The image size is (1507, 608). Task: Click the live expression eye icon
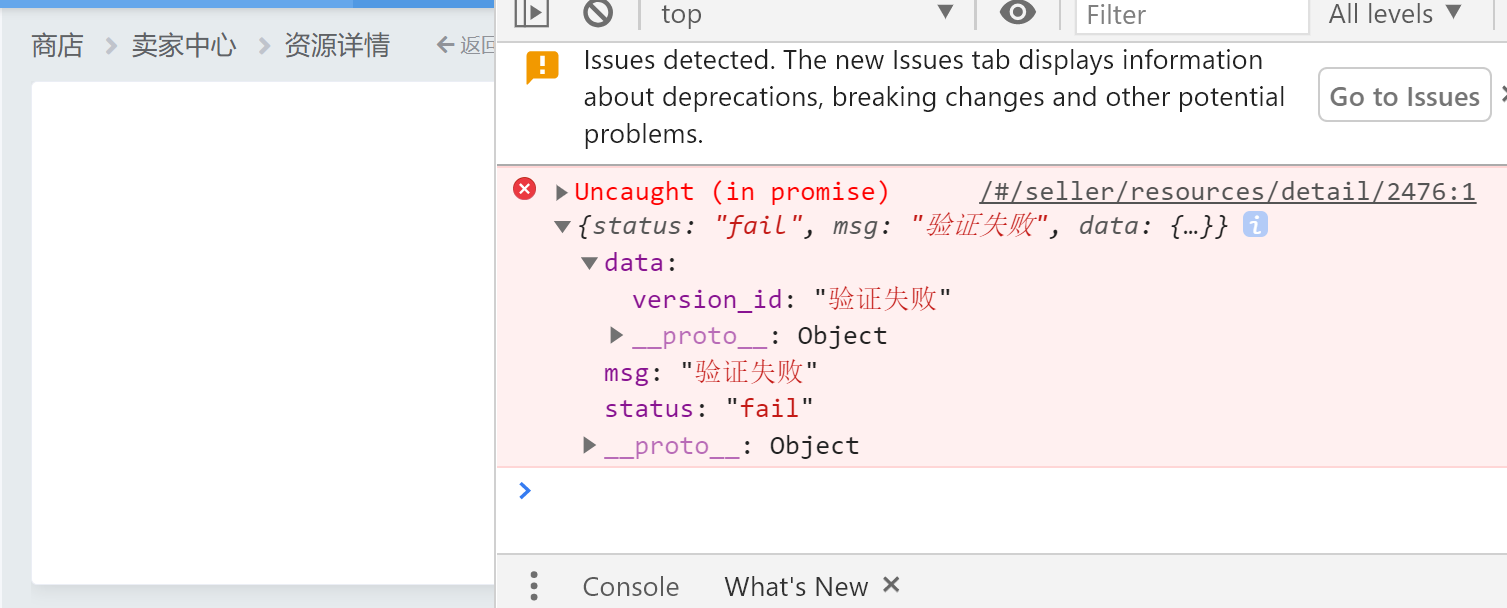coord(1018,13)
